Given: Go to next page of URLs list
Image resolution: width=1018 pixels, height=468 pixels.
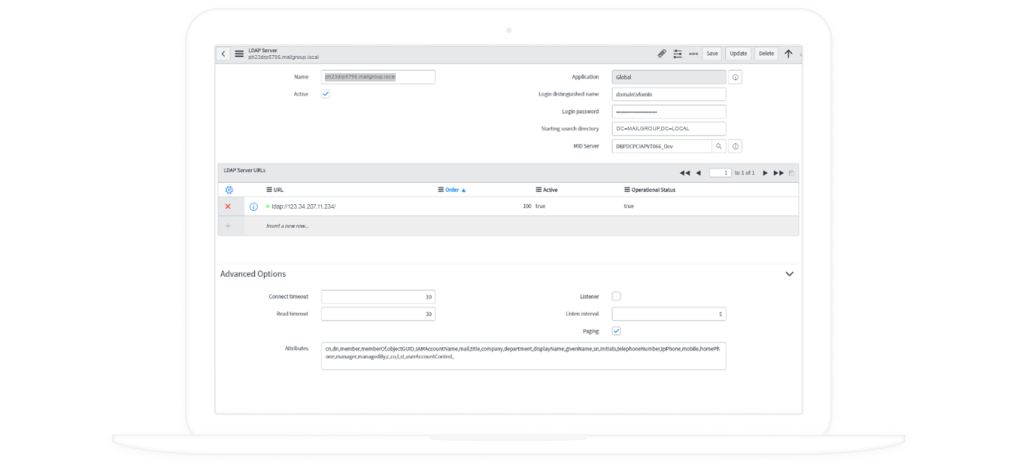Looking at the screenshot, I should tap(765, 173).
